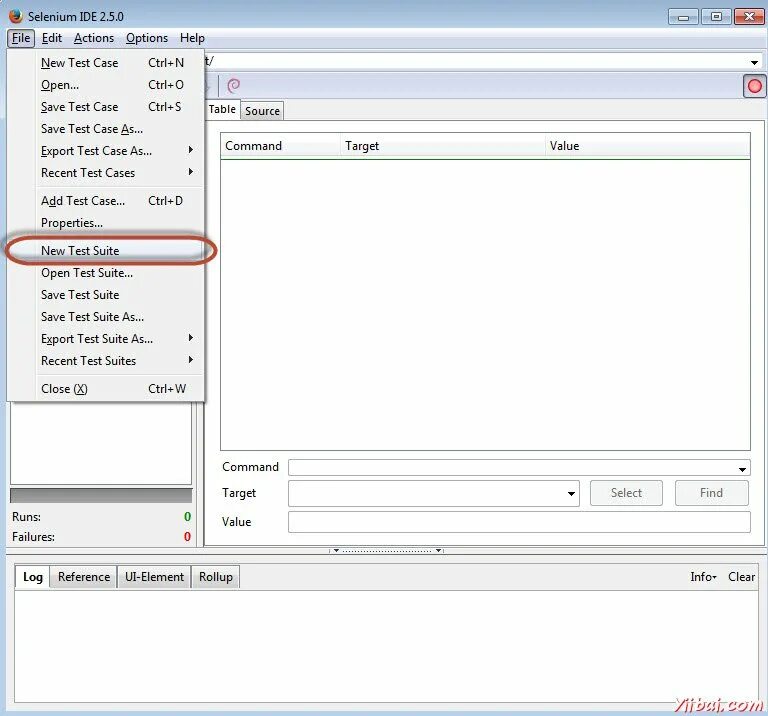This screenshot has width=768, height=716.
Task: Open the Base URL dropdown arrow
Action: [754, 62]
